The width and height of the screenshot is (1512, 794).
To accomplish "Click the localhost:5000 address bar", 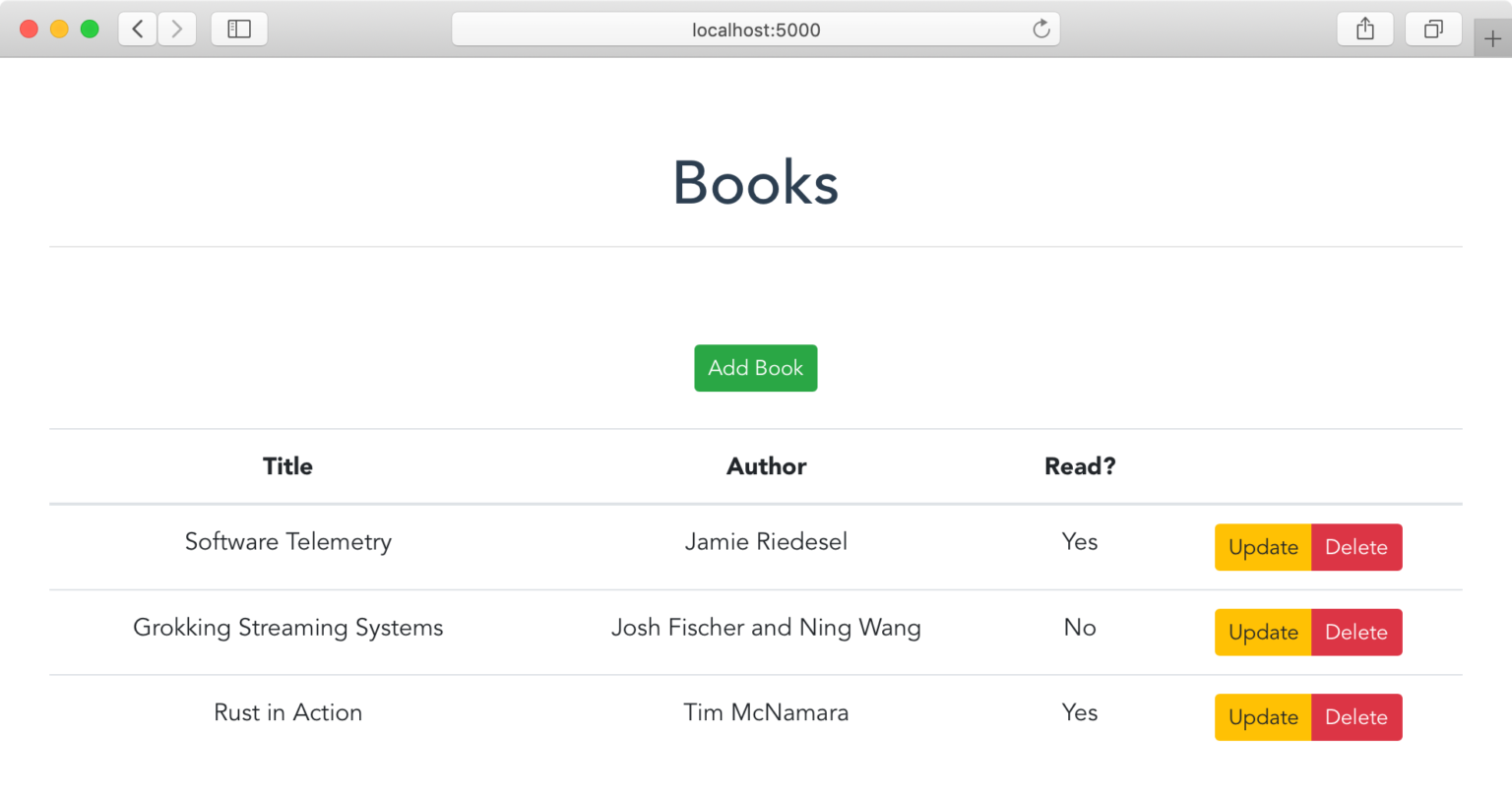I will [755, 30].
